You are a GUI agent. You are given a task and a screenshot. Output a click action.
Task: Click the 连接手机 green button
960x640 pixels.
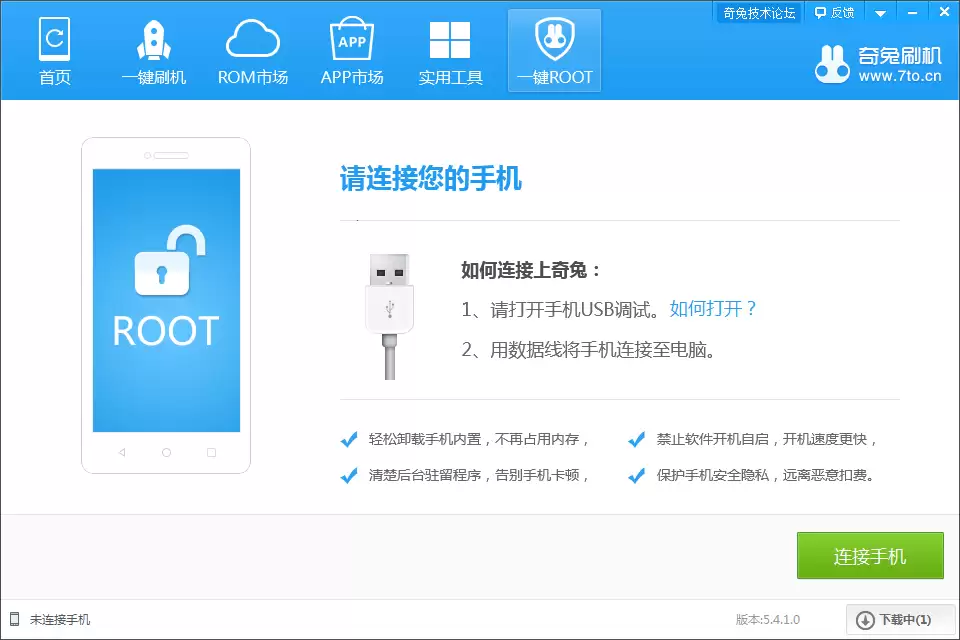(870, 556)
